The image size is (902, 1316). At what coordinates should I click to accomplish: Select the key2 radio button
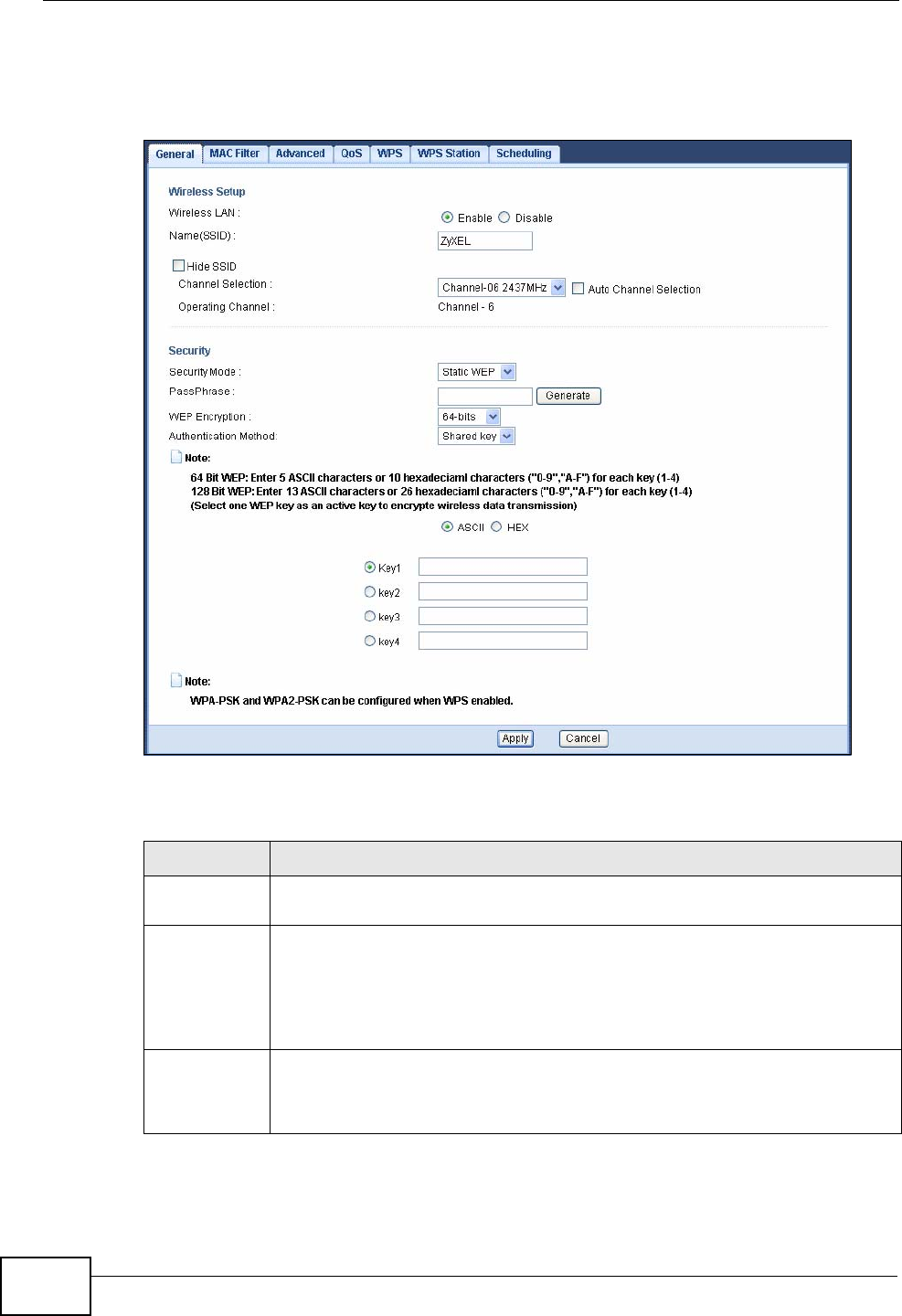tap(369, 592)
